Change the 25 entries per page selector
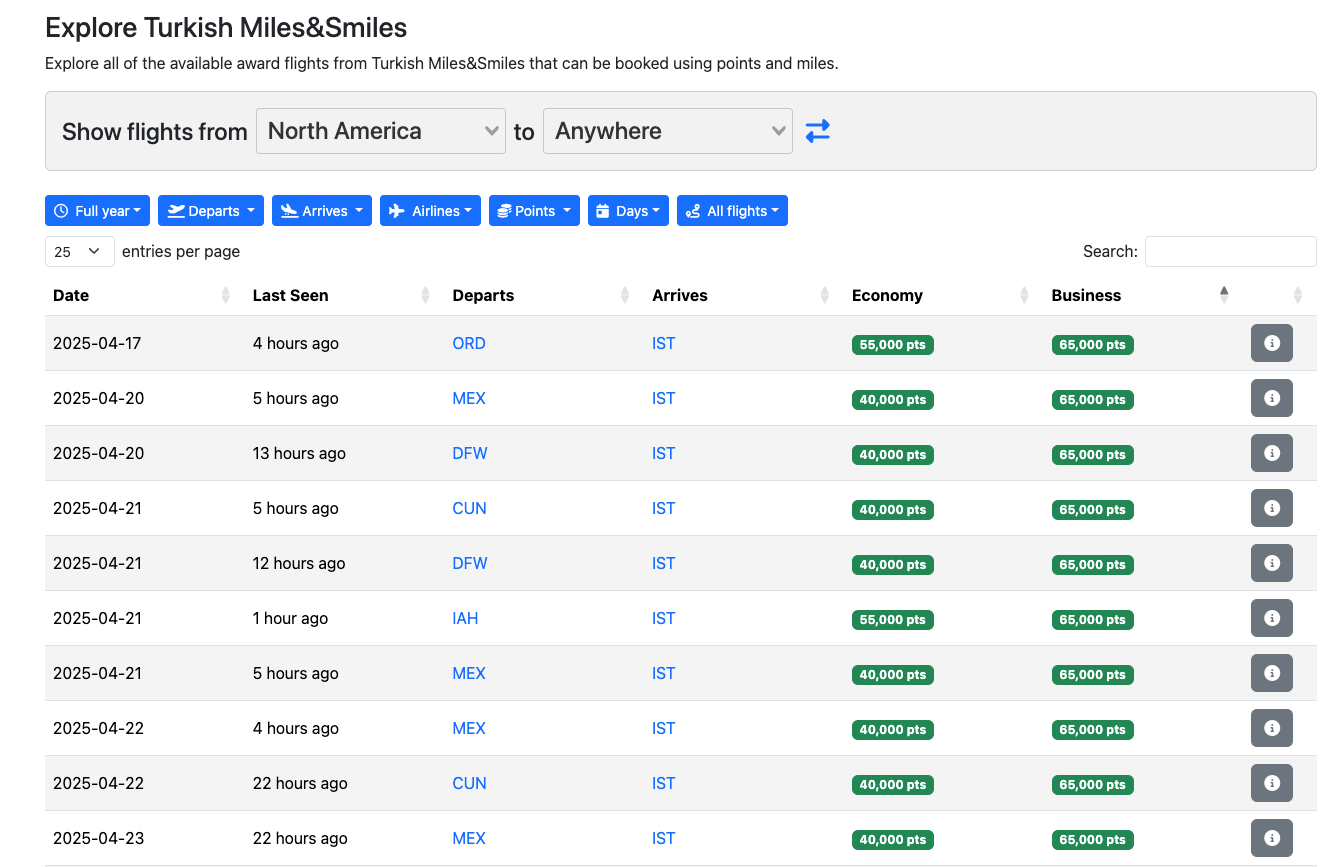The width and height of the screenshot is (1338, 867). [x=79, y=252]
